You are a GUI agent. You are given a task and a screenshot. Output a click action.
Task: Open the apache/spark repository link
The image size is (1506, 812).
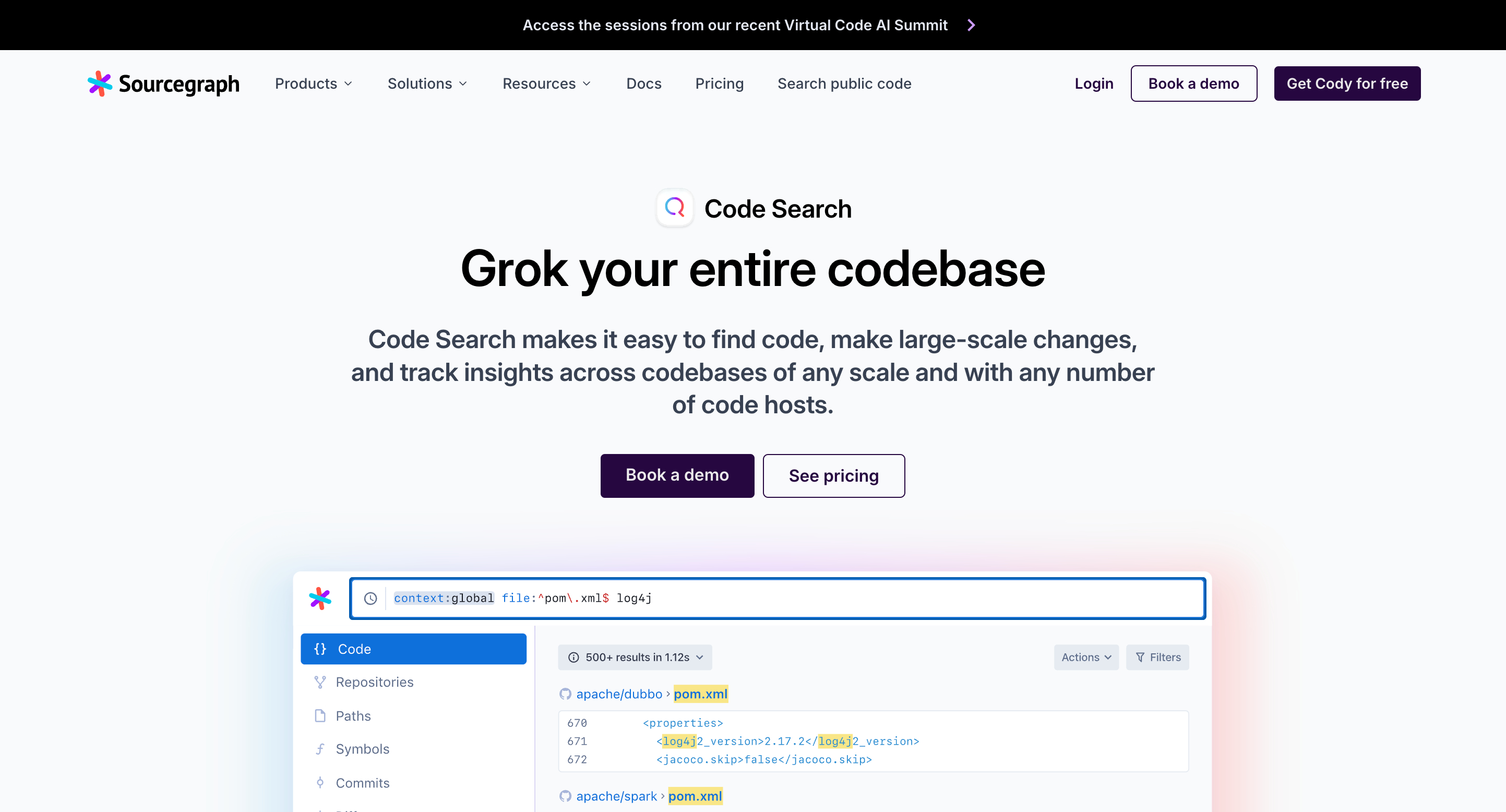point(617,796)
